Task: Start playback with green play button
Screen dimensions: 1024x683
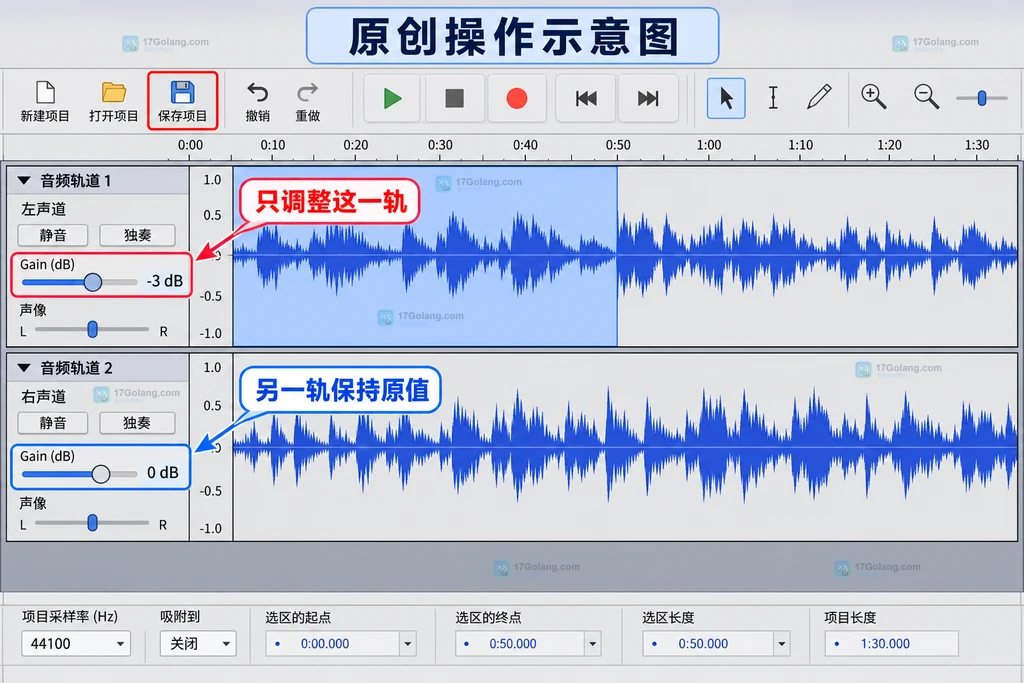Action: pos(392,99)
